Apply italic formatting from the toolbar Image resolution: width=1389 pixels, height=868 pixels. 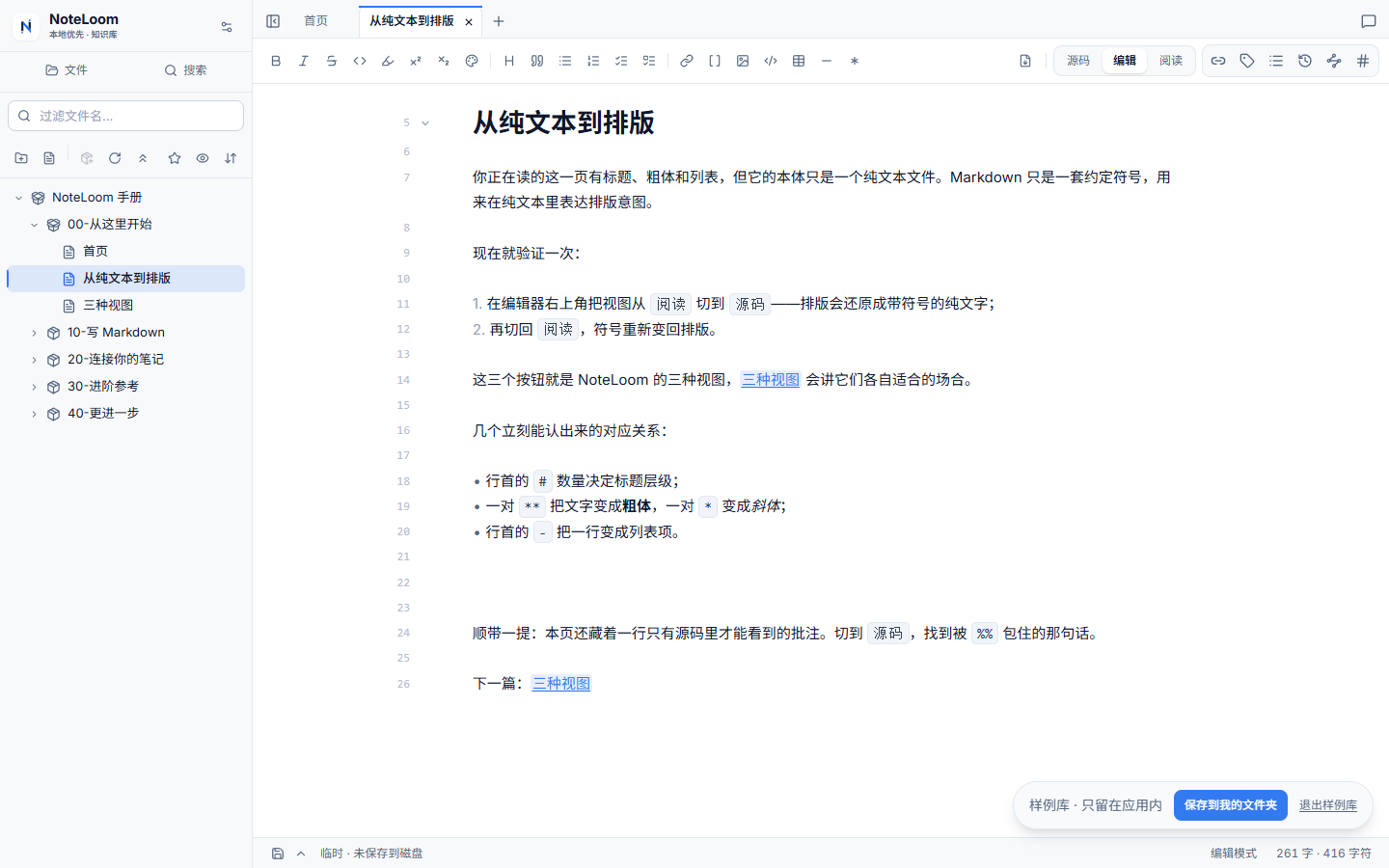304,61
